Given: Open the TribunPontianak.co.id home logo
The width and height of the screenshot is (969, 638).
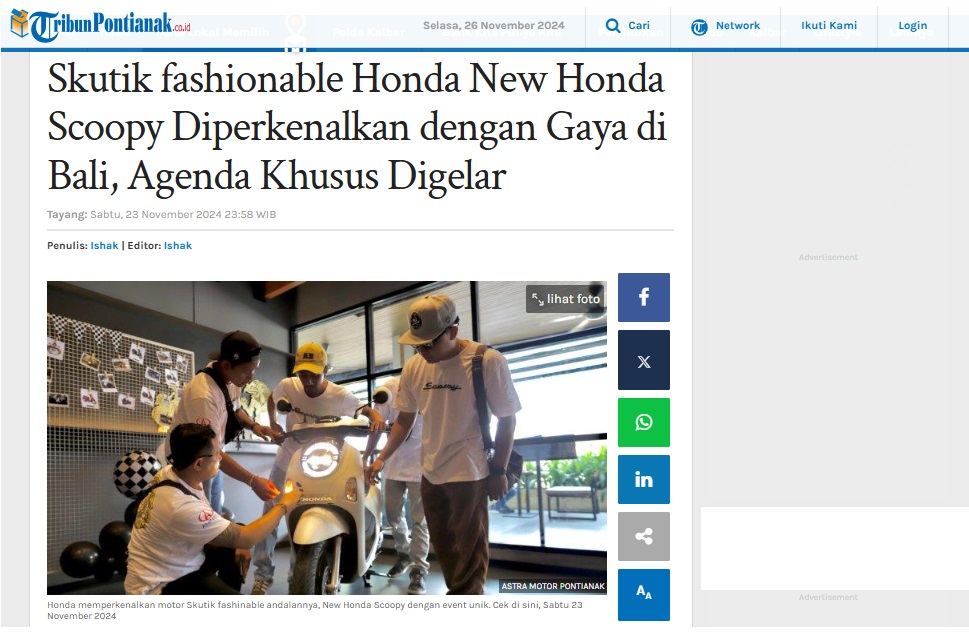Looking at the screenshot, I should pyautogui.click(x=101, y=25).
